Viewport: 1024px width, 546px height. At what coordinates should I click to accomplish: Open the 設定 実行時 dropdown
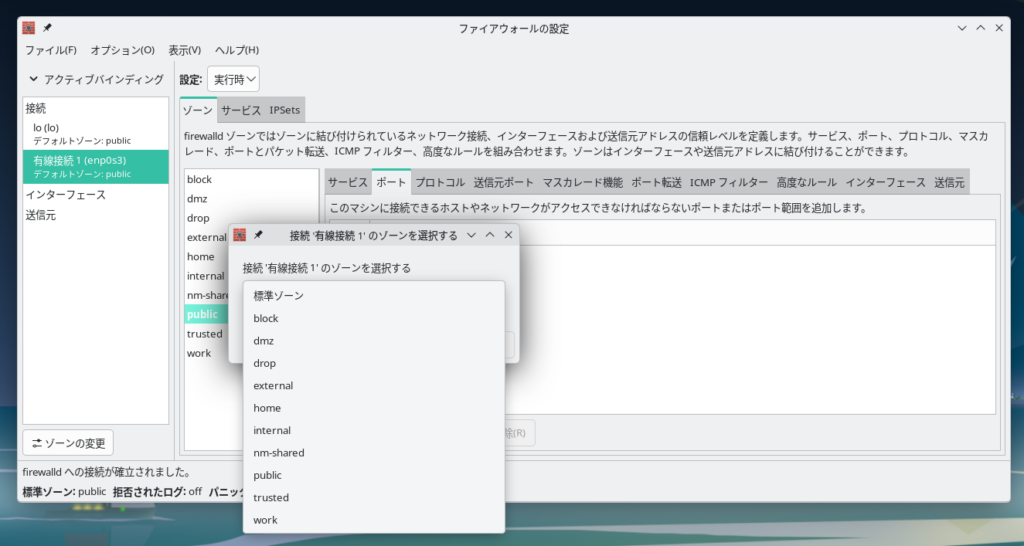pyautogui.click(x=233, y=79)
